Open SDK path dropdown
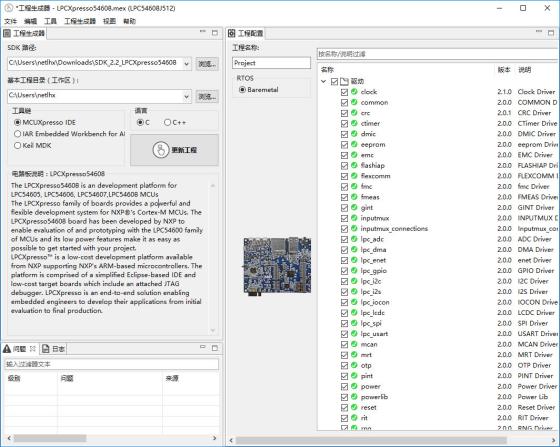The image size is (560, 447). pyautogui.click(x=186, y=64)
